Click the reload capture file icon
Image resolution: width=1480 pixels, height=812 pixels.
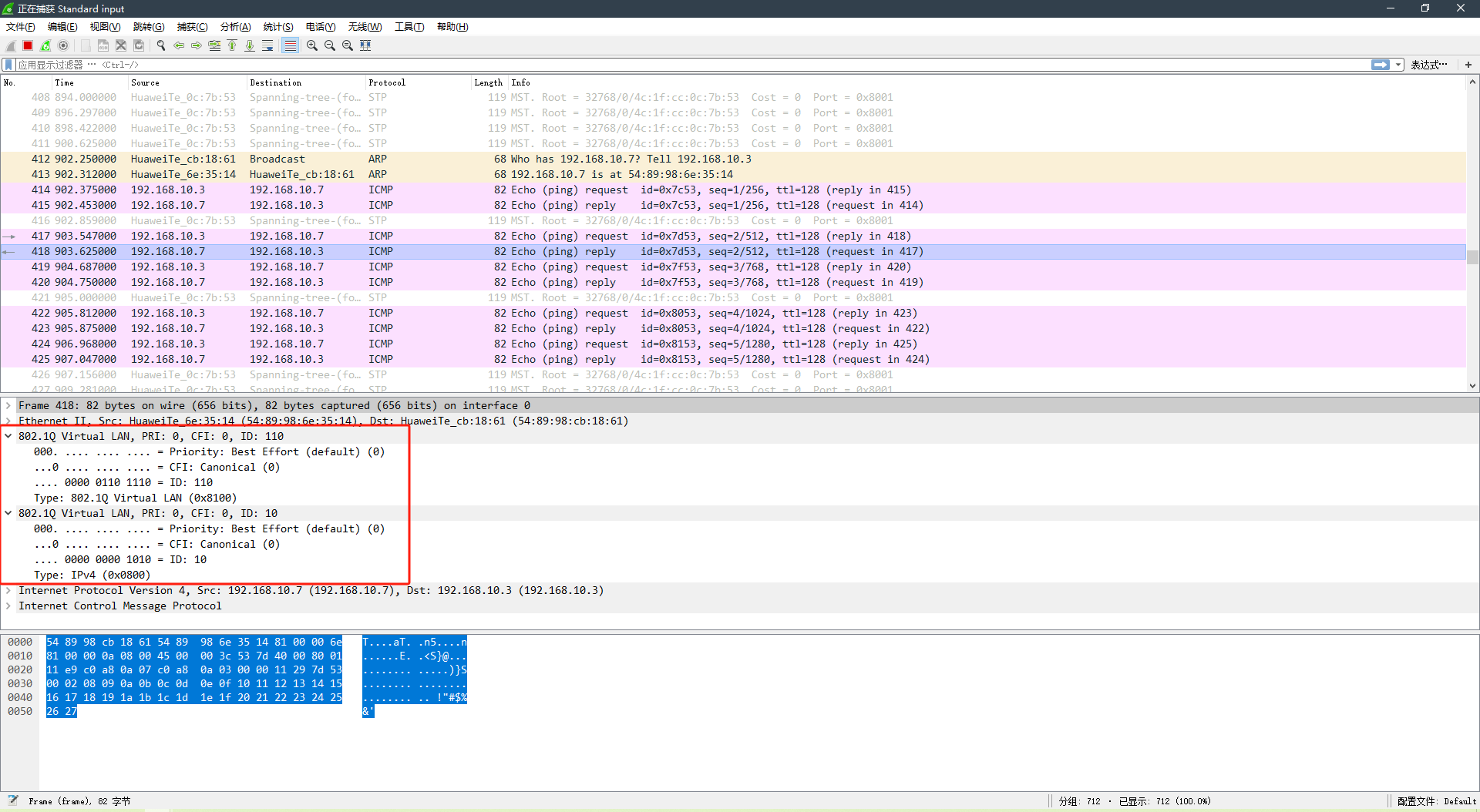coord(139,45)
